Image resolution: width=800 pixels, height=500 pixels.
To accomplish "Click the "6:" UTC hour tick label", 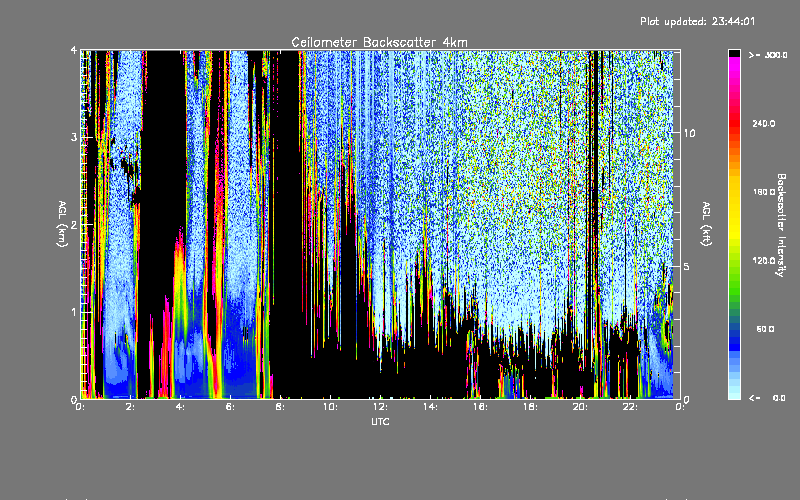I will (x=231, y=407).
